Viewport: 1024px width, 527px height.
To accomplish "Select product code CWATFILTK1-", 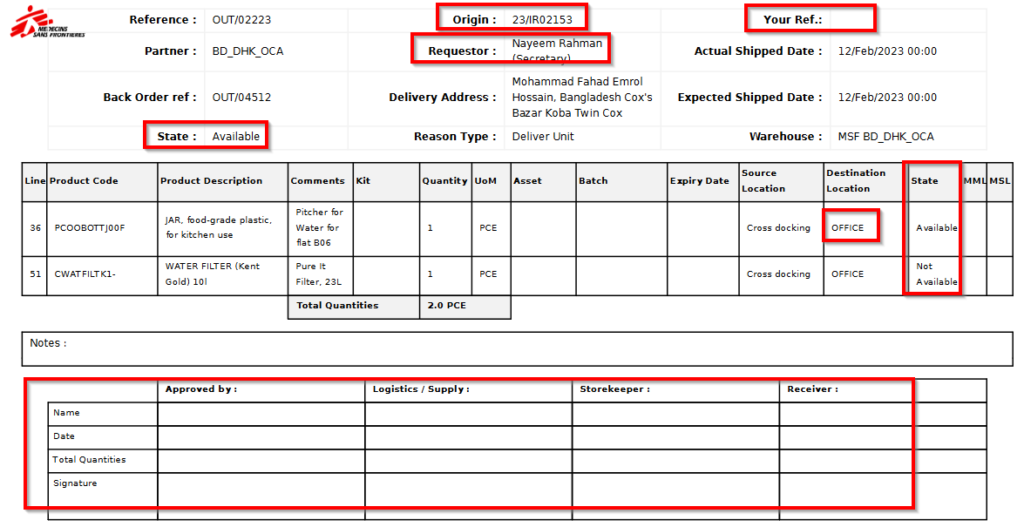I will 85,274.
